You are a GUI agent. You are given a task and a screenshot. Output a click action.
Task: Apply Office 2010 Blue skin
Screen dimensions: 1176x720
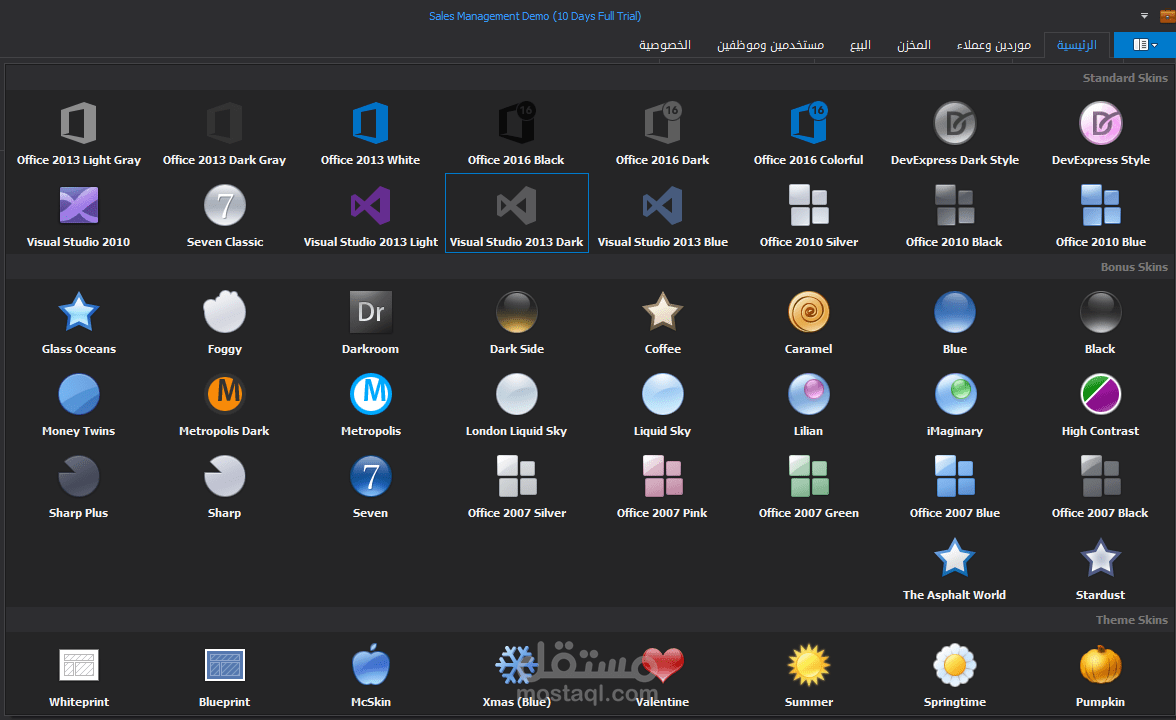[1100, 215]
